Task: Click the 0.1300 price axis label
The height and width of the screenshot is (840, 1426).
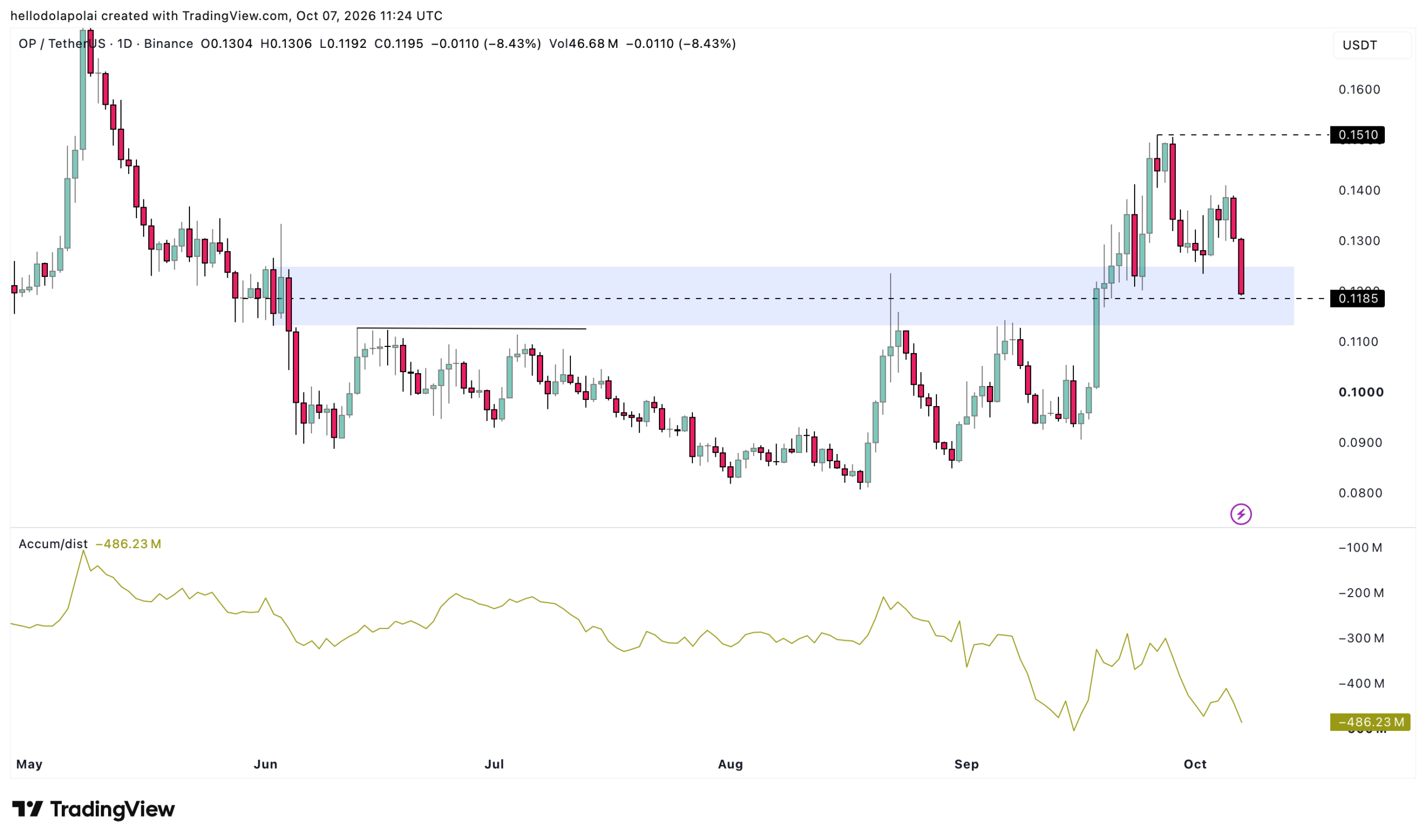Action: click(1359, 241)
